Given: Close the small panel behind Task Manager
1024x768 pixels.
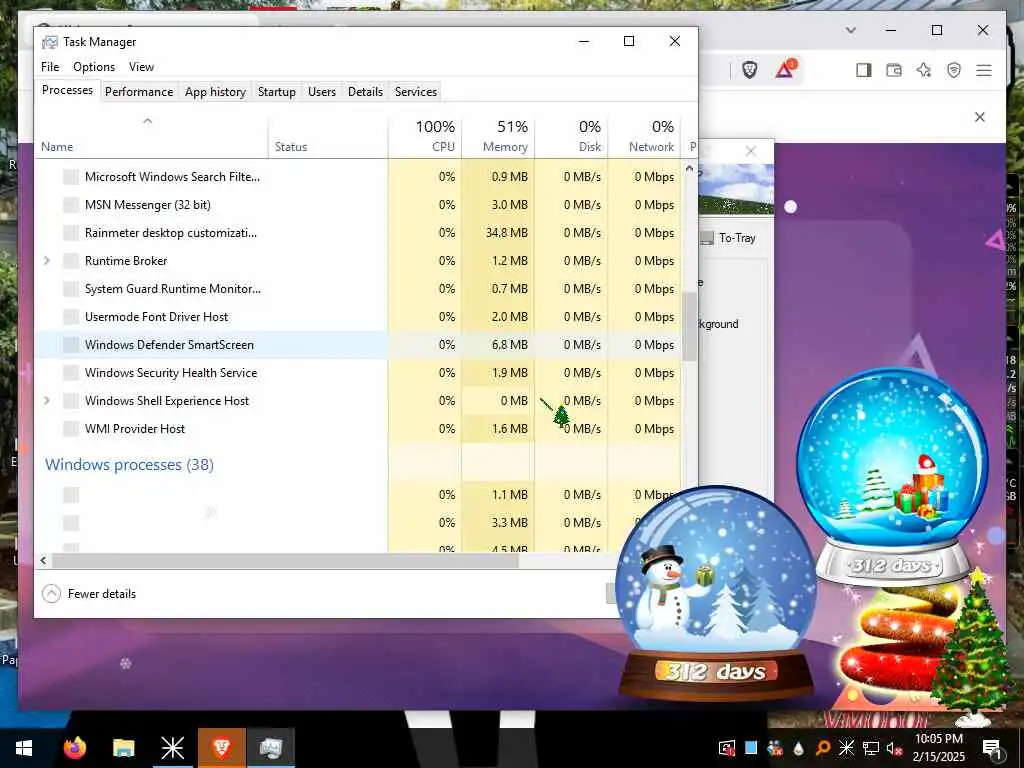Looking at the screenshot, I should [751, 152].
